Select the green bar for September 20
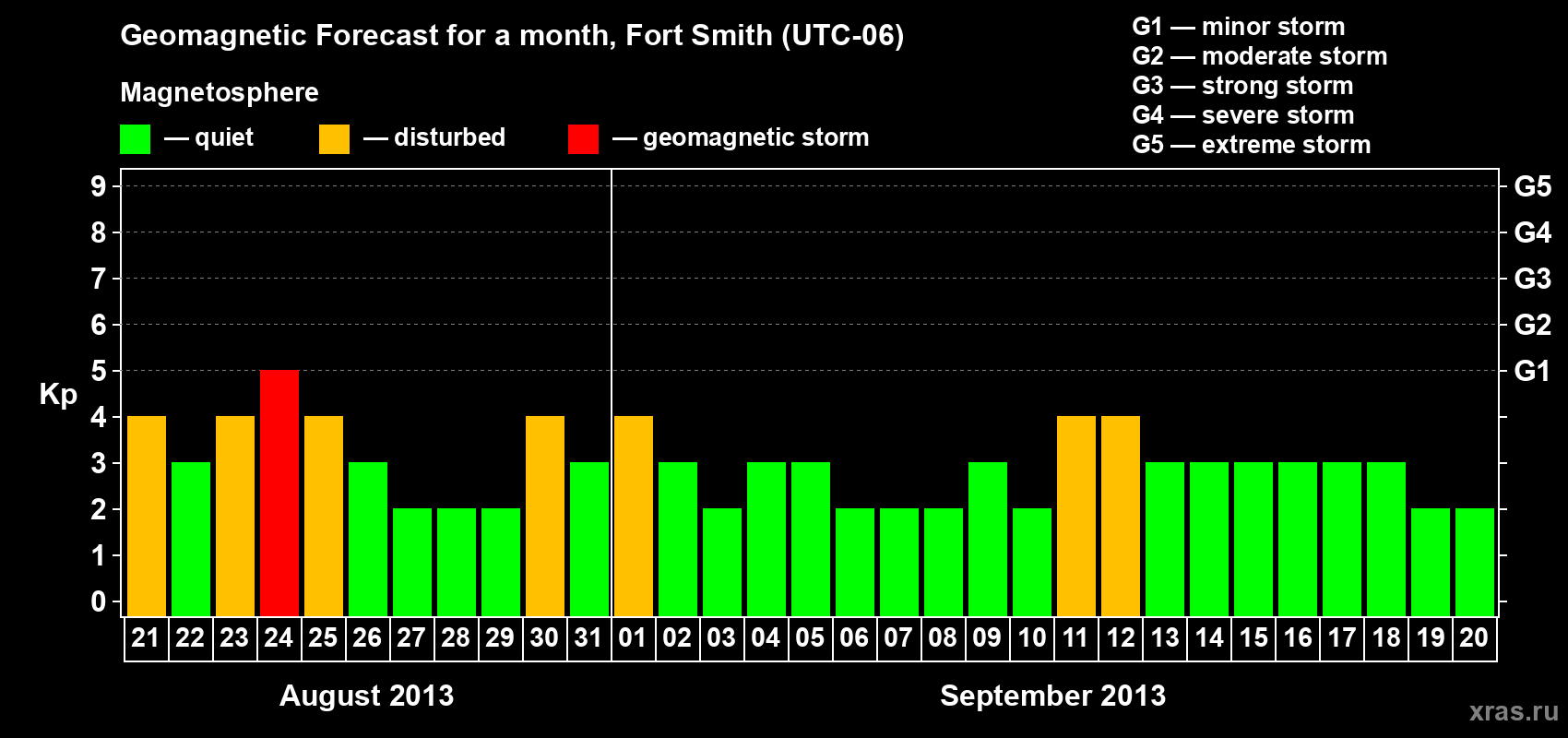The width and height of the screenshot is (1568, 738). (x=1475, y=562)
